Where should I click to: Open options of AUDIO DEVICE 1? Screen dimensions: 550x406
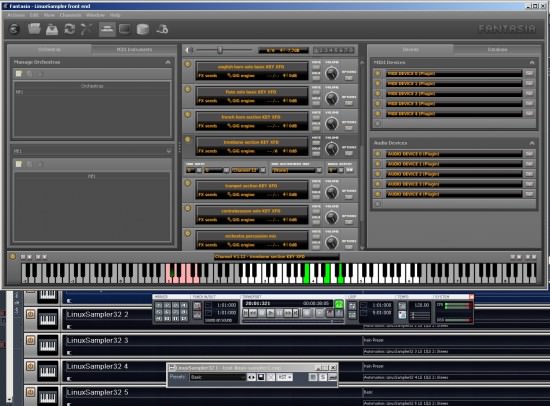click(529, 164)
